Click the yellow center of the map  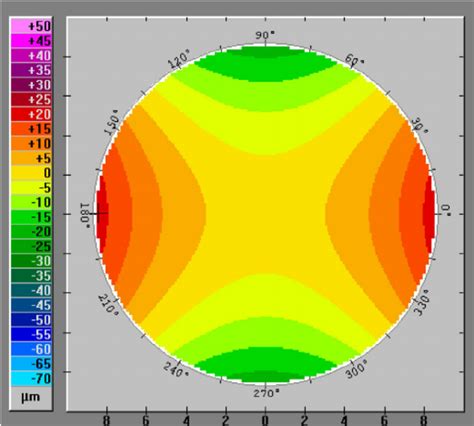[x=265, y=214]
